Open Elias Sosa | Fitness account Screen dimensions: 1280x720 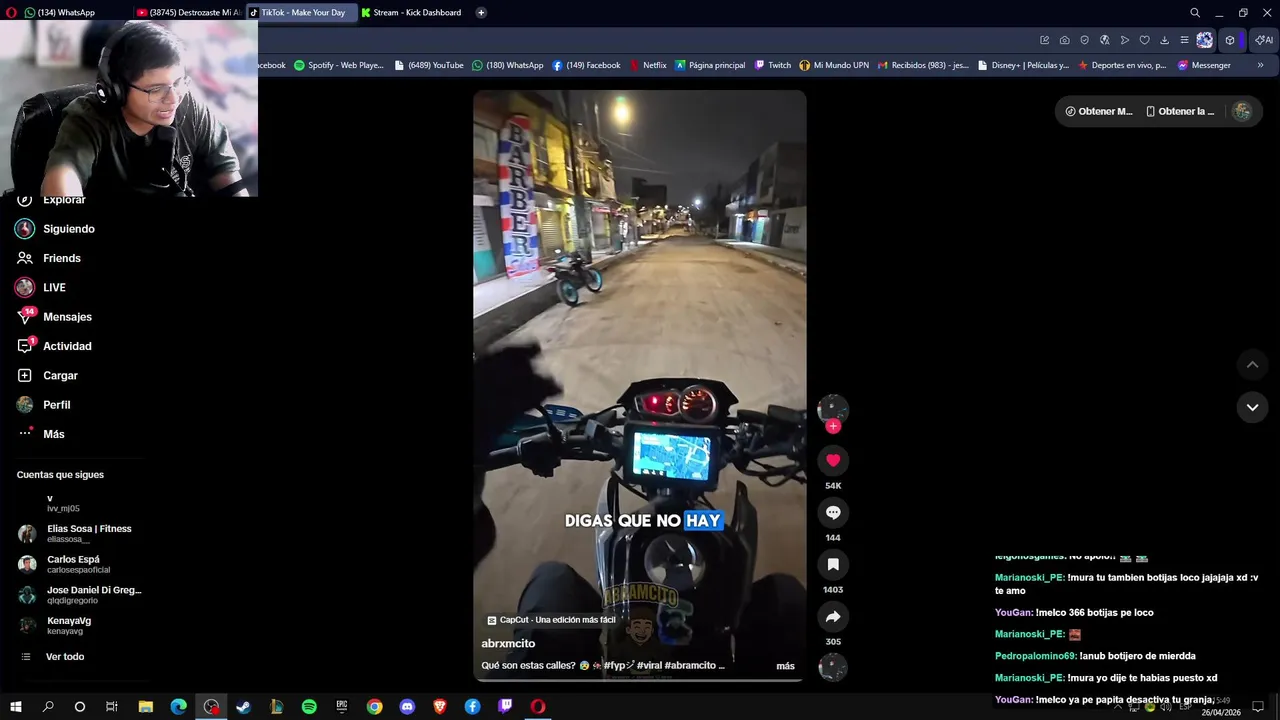coord(80,534)
